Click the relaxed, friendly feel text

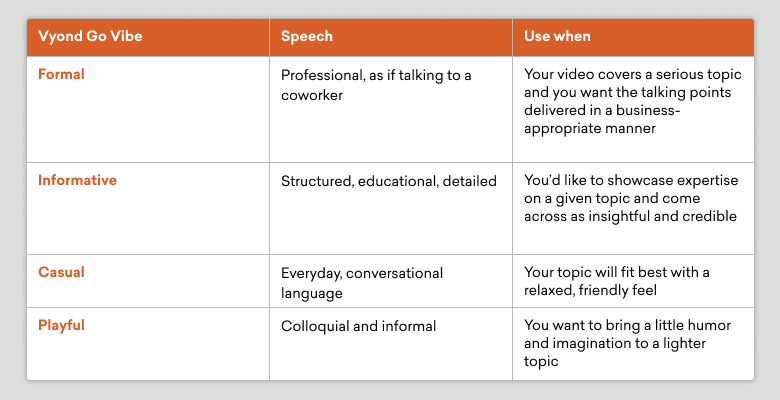click(616, 281)
